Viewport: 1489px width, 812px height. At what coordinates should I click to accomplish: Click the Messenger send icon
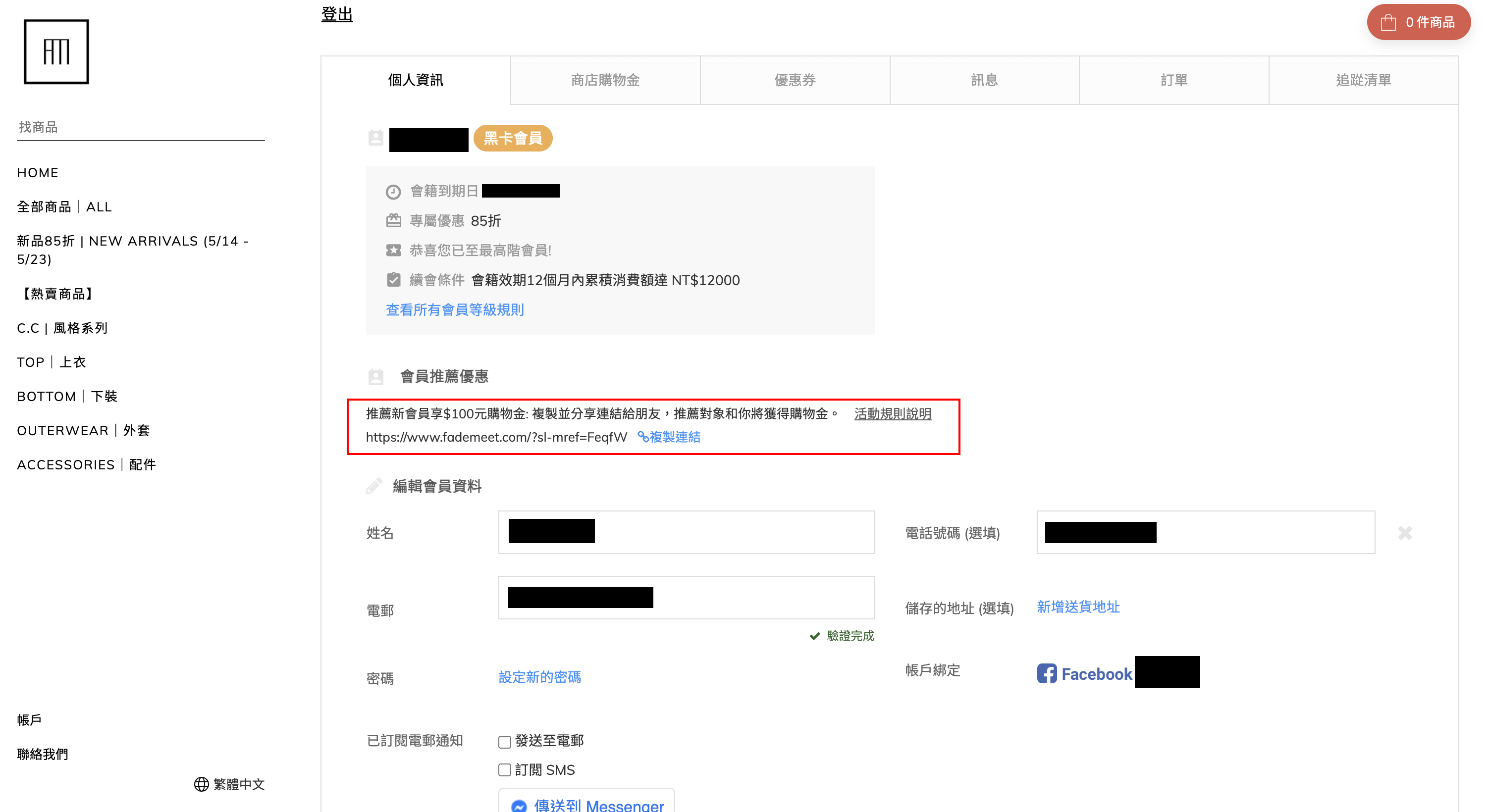pos(519,805)
